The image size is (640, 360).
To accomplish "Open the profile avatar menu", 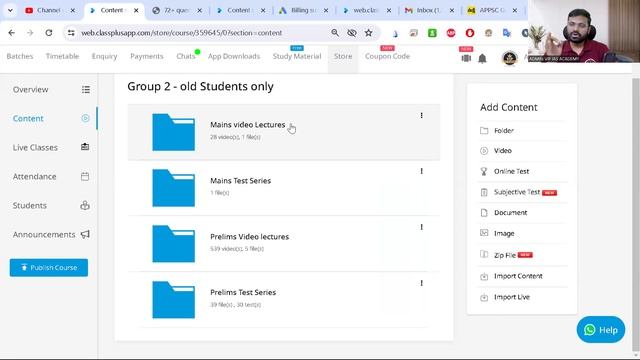I will pos(509,58).
